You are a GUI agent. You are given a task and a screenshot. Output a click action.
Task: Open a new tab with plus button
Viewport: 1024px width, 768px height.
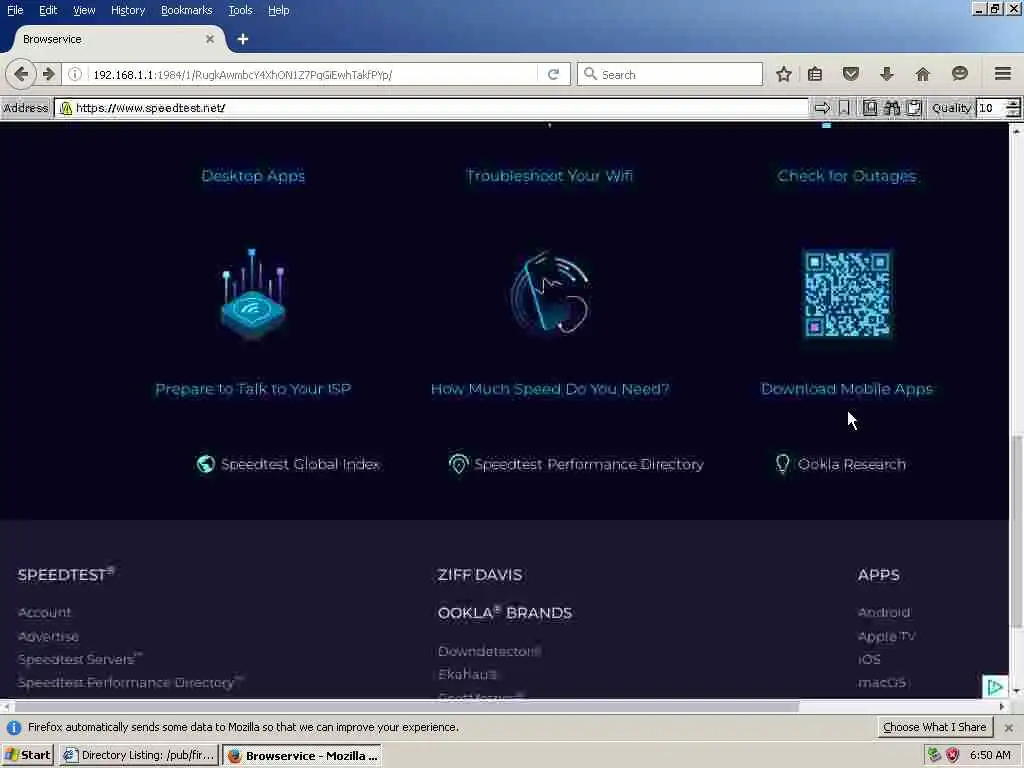242,39
